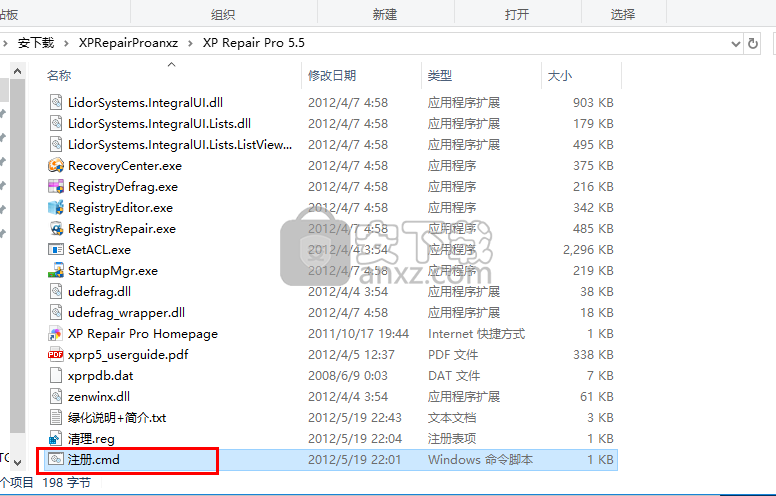Click the XP Repair Pro Homepage shortcut icon
The width and height of the screenshot is (776, 496).
click(x=56, y=334)
